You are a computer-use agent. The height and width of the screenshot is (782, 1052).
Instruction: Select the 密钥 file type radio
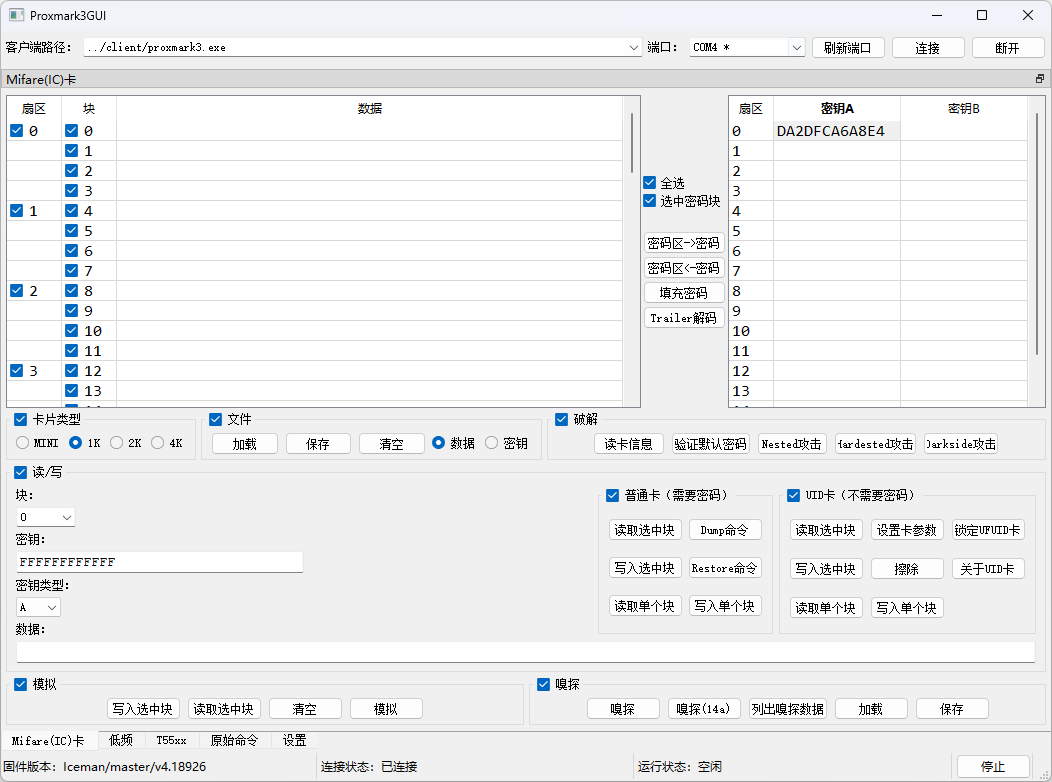coord(492,443)
